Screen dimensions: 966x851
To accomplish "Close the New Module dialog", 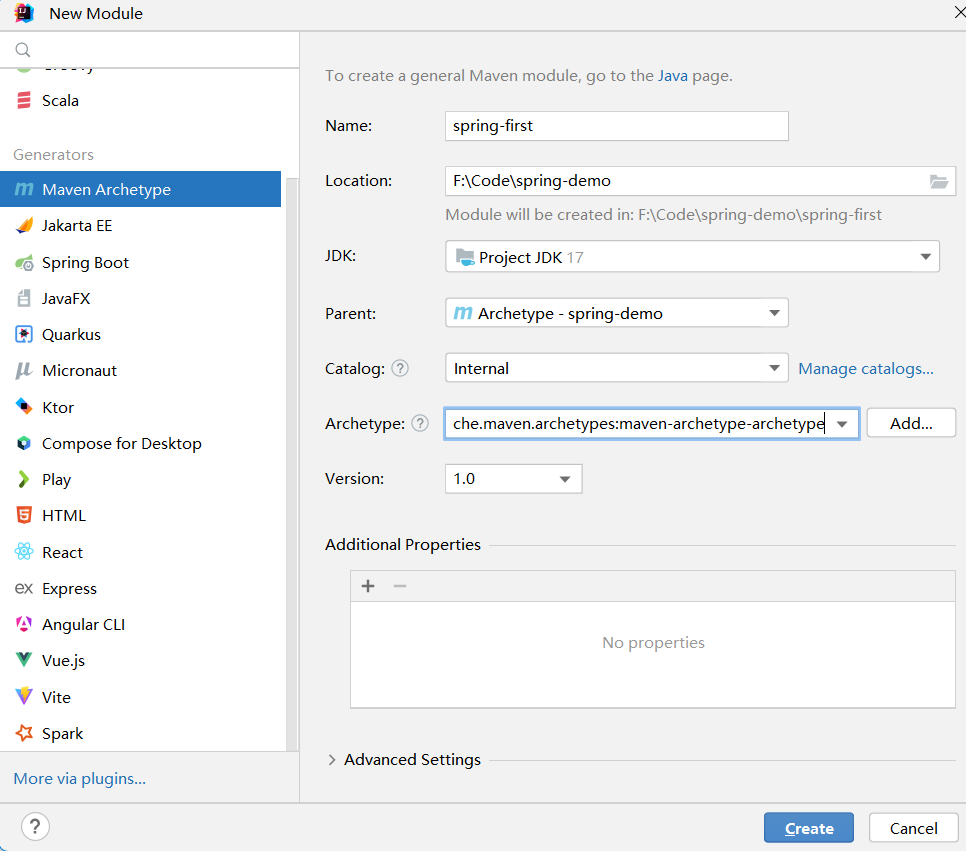I will tap(959, 12).
